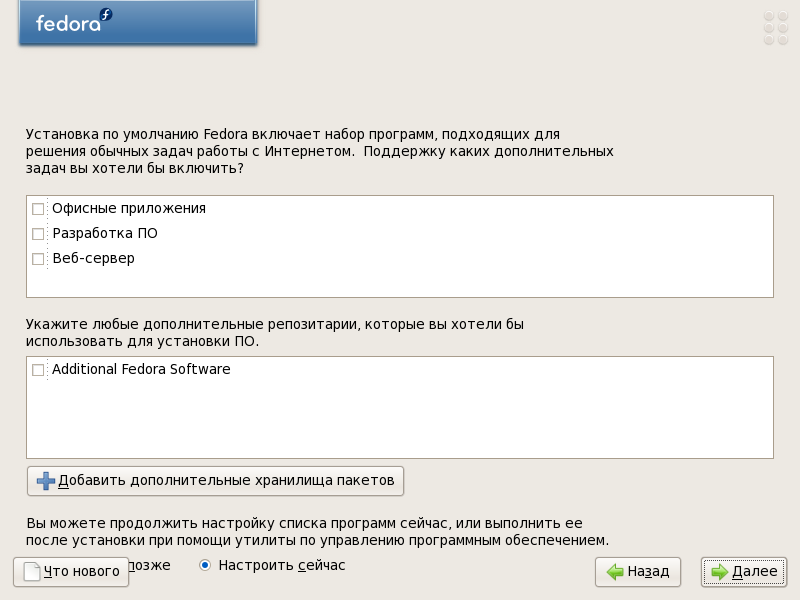
Task: Click the document icon on Что нового
Action: (x=32, y=571)
